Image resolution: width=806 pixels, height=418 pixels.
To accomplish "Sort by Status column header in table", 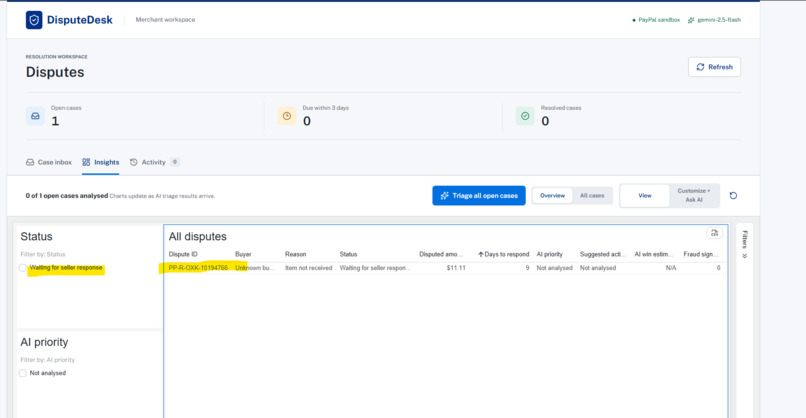I will click(348, 254).
